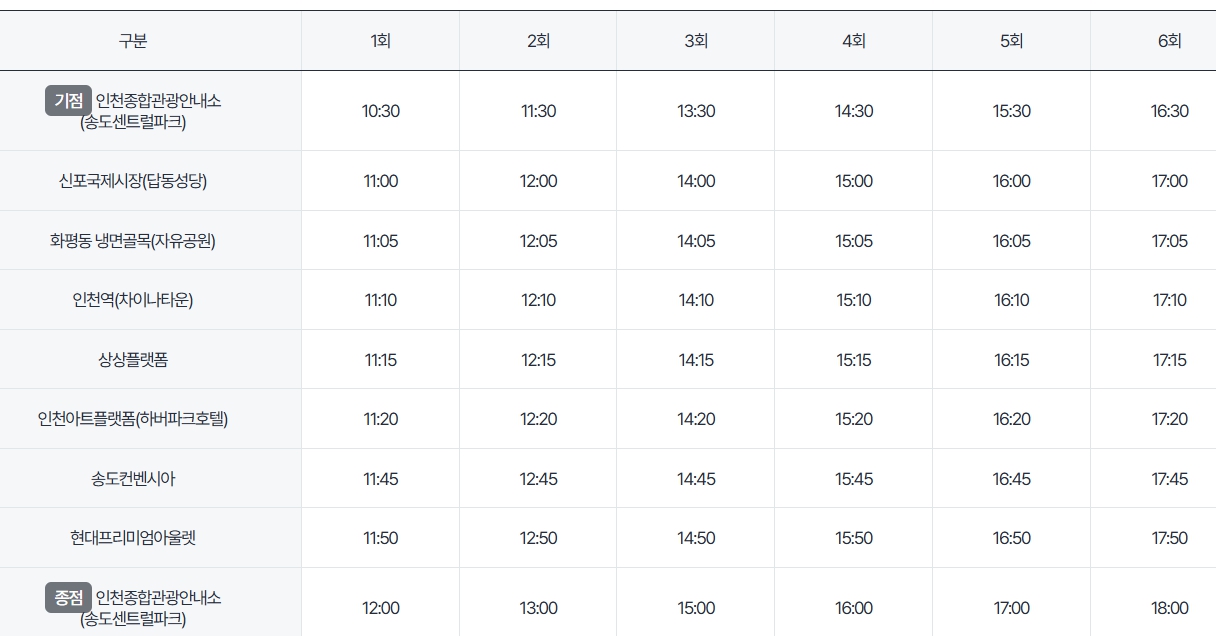Screen dimensions: 1216x636
Task: Click the 기점 badge label
Action: 68,101
